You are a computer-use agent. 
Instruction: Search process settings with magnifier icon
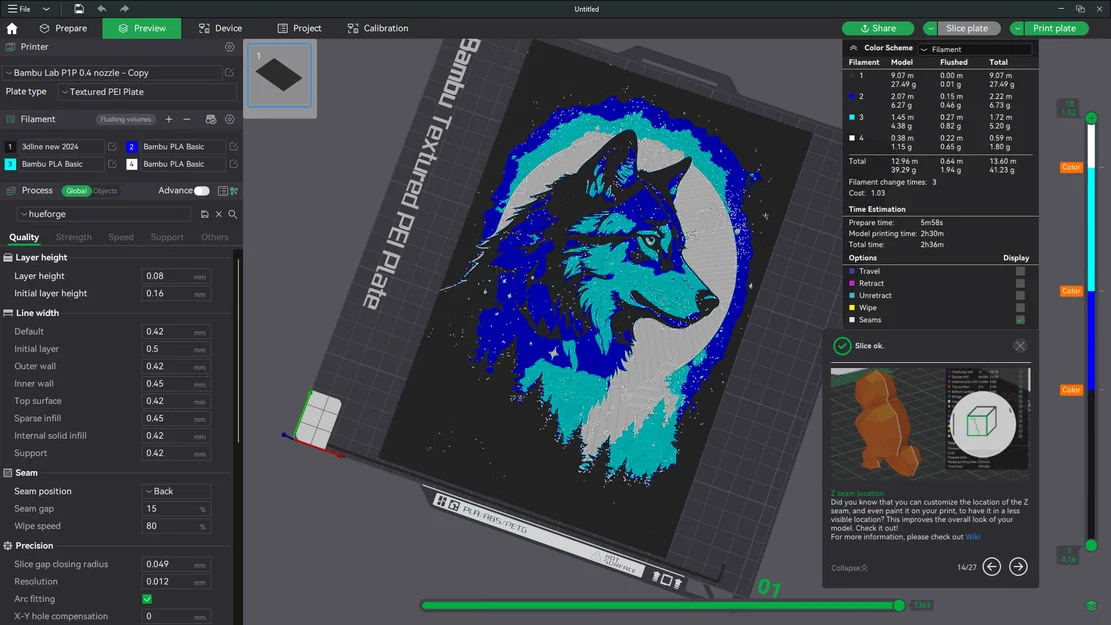click(232, 214)
